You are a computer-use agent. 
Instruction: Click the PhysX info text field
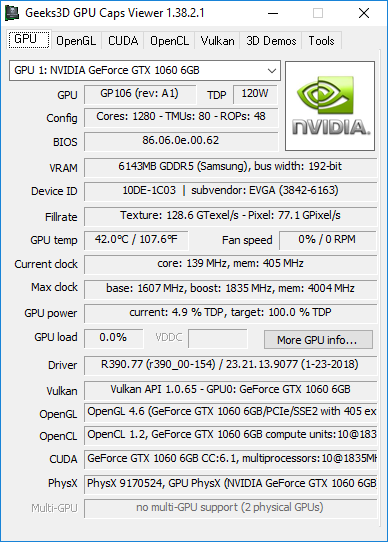230,484
